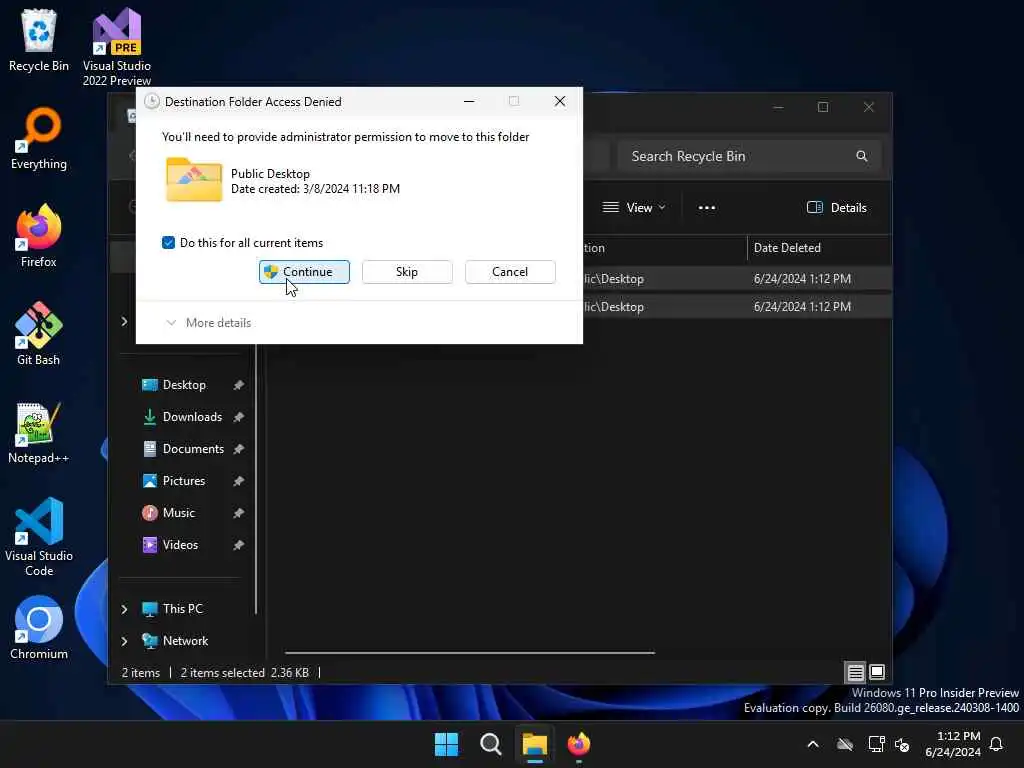Image resolution: width=1024 pixels, height=768 pixels.
Task: Select Videos in navigation pane
Action: (x=180, y=545)
